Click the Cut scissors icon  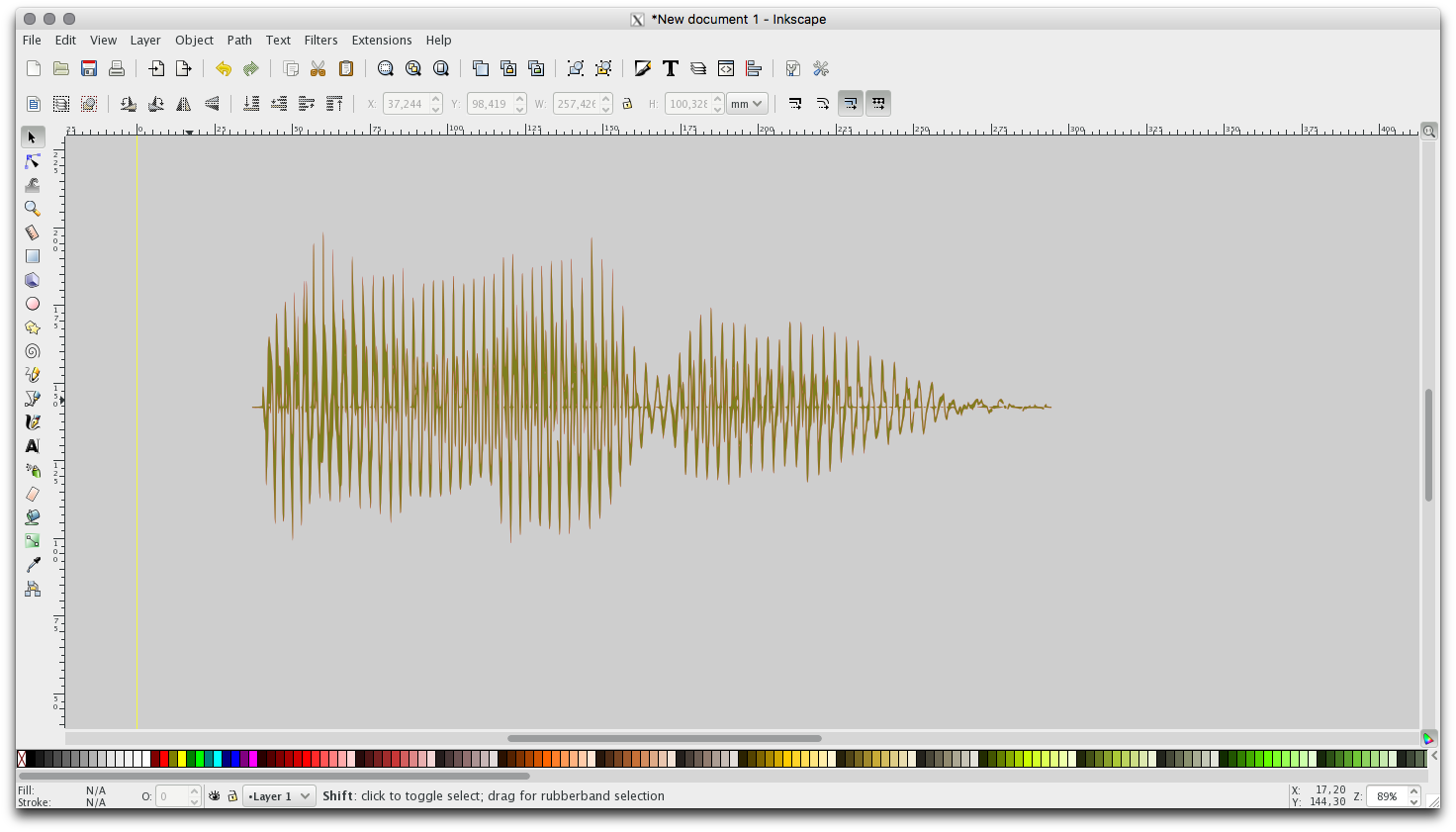click(318, 68)
